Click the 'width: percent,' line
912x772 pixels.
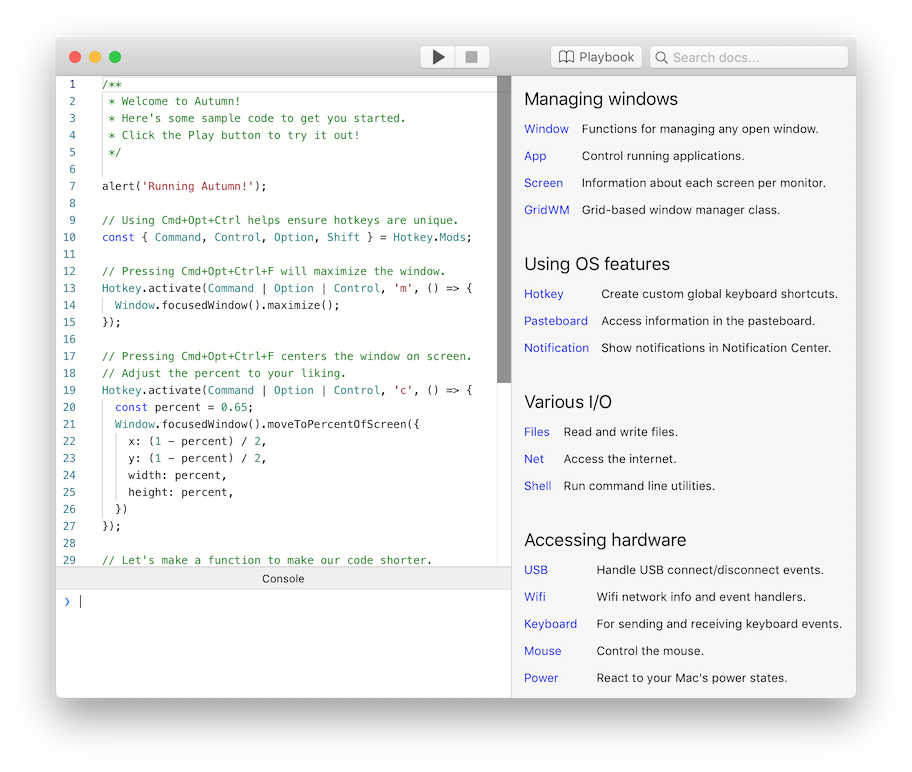177,475
